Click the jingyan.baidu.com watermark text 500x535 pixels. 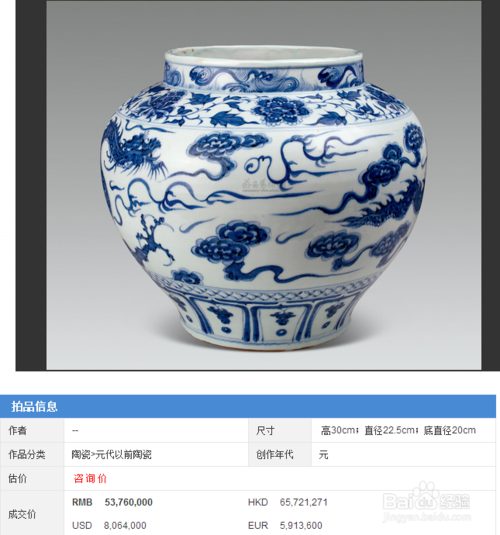coord(427,517)
